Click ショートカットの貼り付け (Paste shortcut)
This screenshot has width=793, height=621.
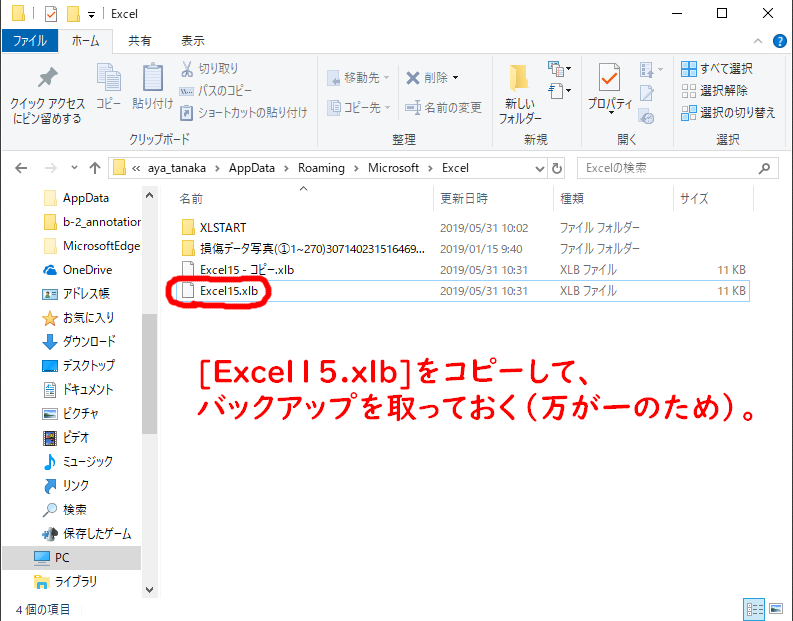pos(243,112)
